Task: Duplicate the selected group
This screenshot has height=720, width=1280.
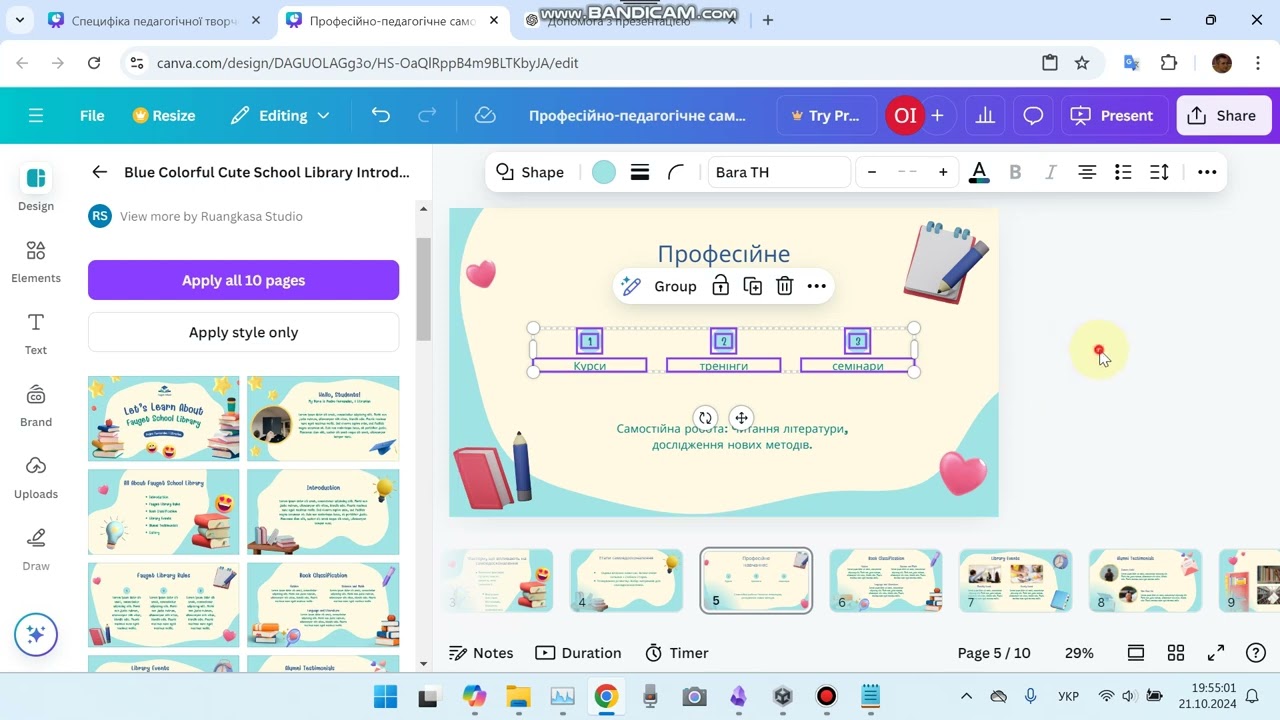Action: coord(753,286)
